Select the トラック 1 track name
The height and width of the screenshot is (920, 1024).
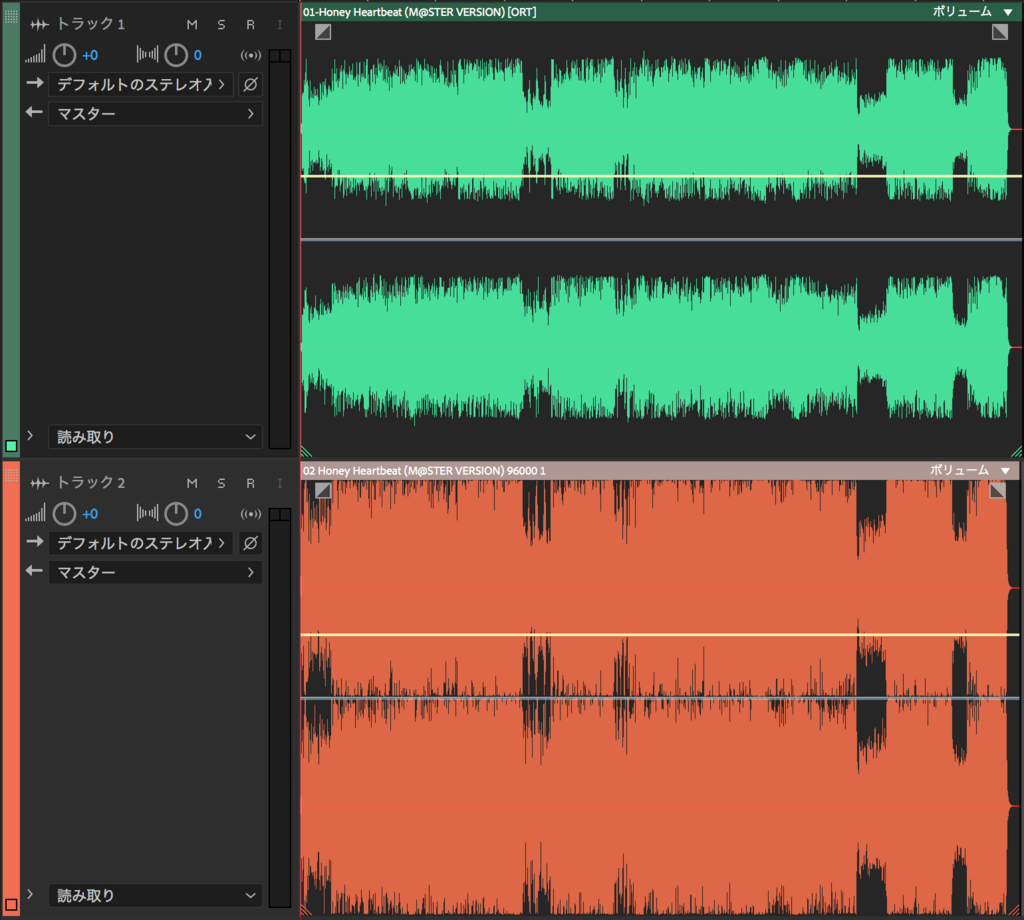pos(91,24)
